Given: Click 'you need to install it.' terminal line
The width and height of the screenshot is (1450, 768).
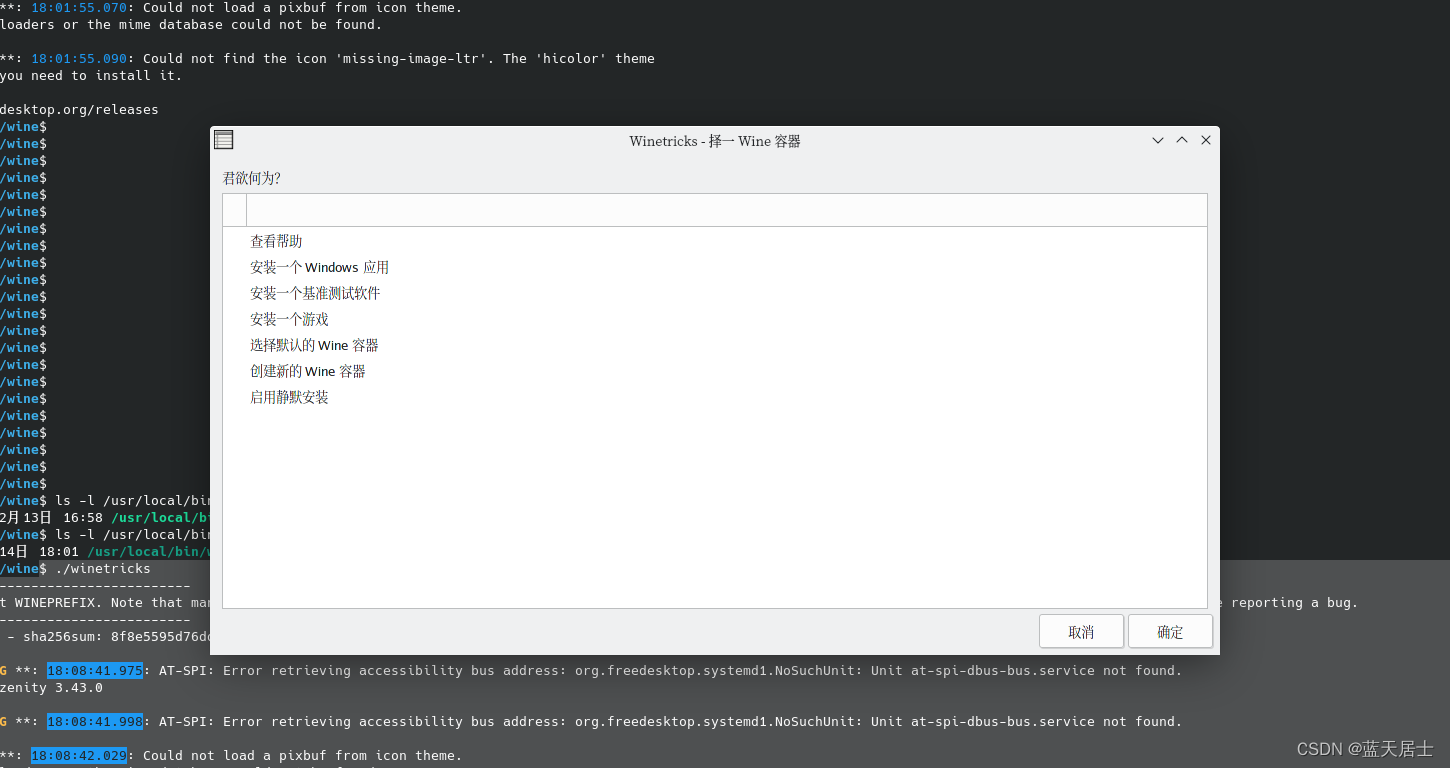Looking at the screenshot, I should point(91,76).
